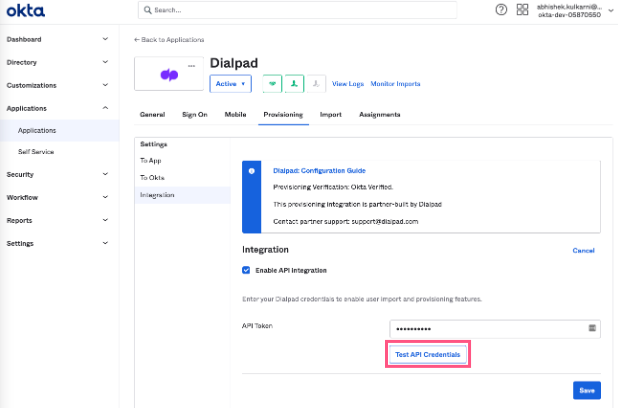The width and height of the screenshot is (618, 408).
Task: Click the Dialpad application title
Action: point(234,63)
